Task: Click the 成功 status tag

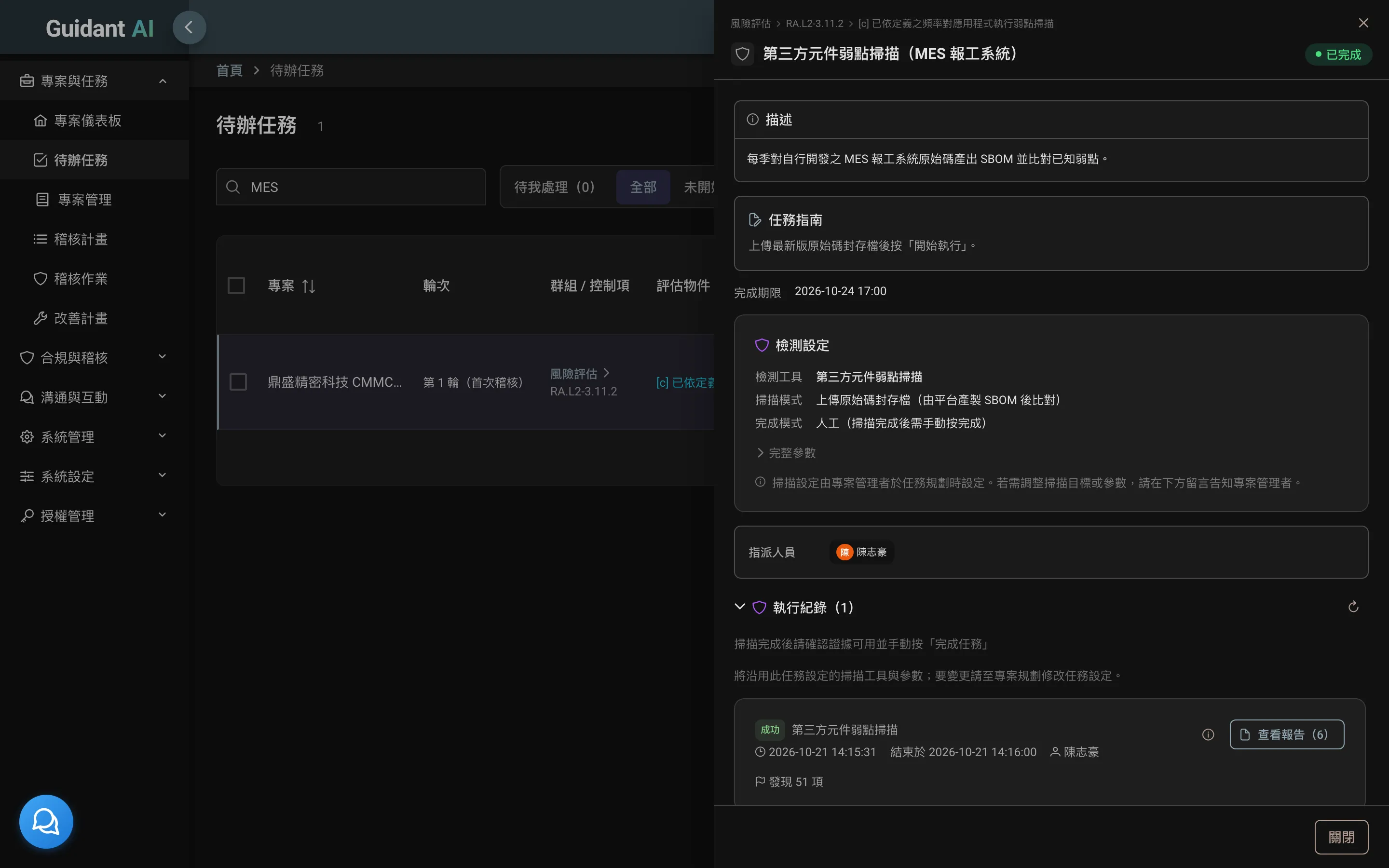Action: pyautogui.click(x=770, y=730)
